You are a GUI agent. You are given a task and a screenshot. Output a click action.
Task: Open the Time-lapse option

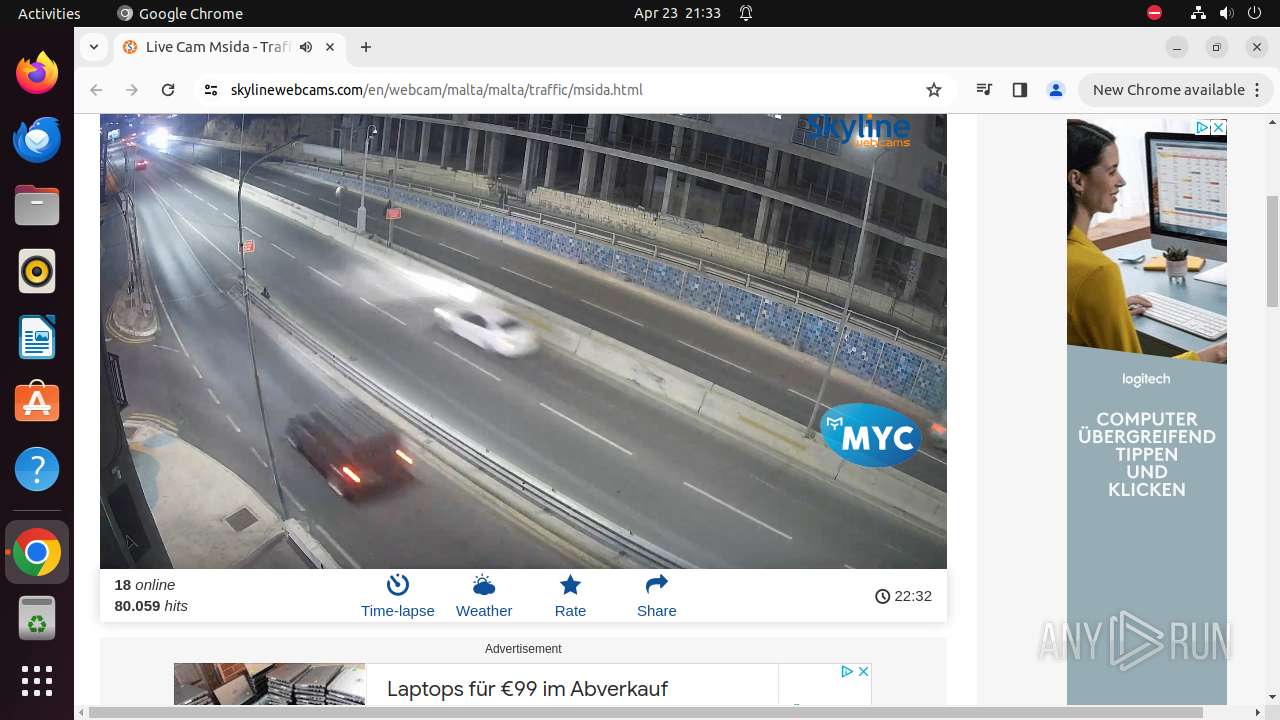(398, 596)
